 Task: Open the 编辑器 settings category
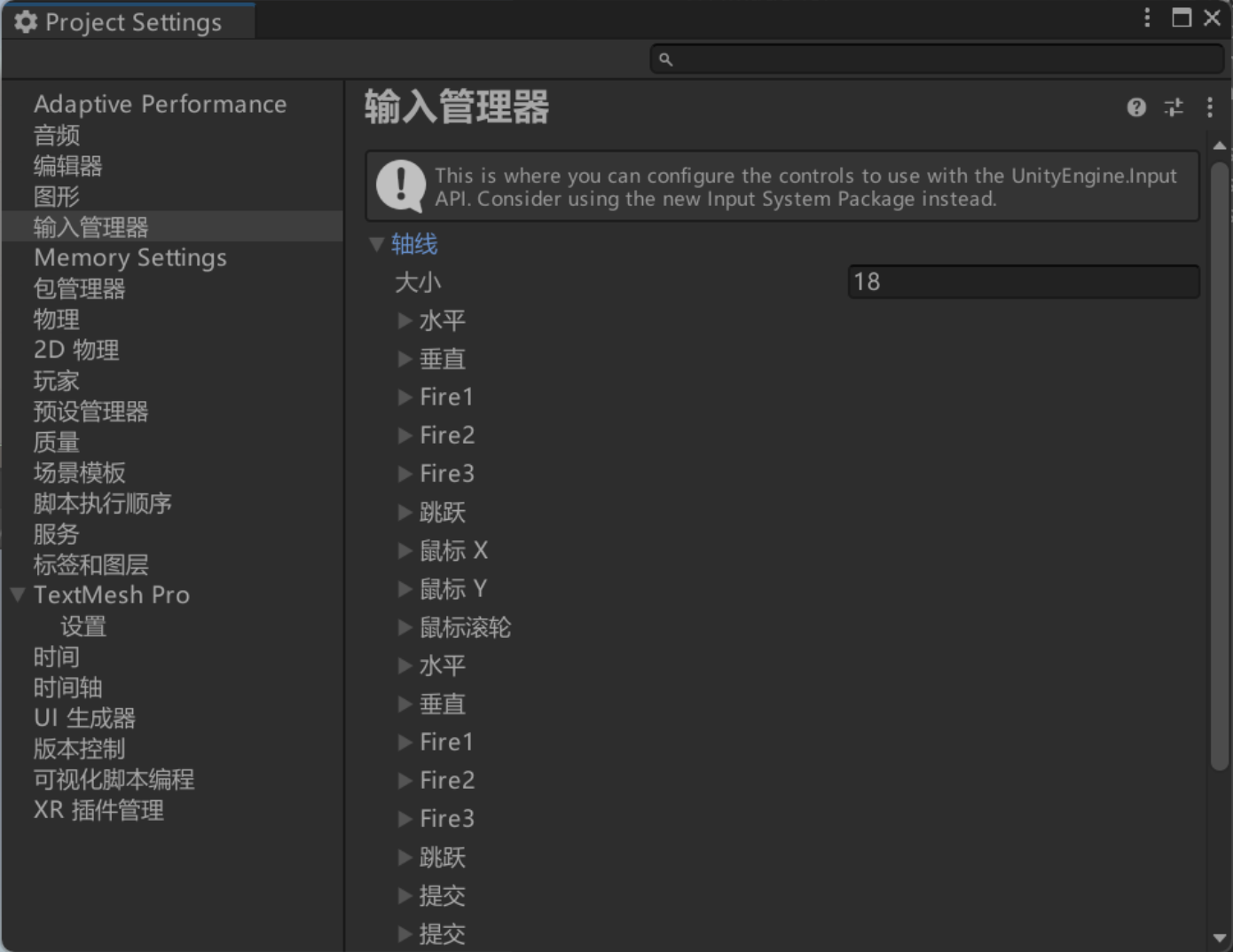(68, 166)
